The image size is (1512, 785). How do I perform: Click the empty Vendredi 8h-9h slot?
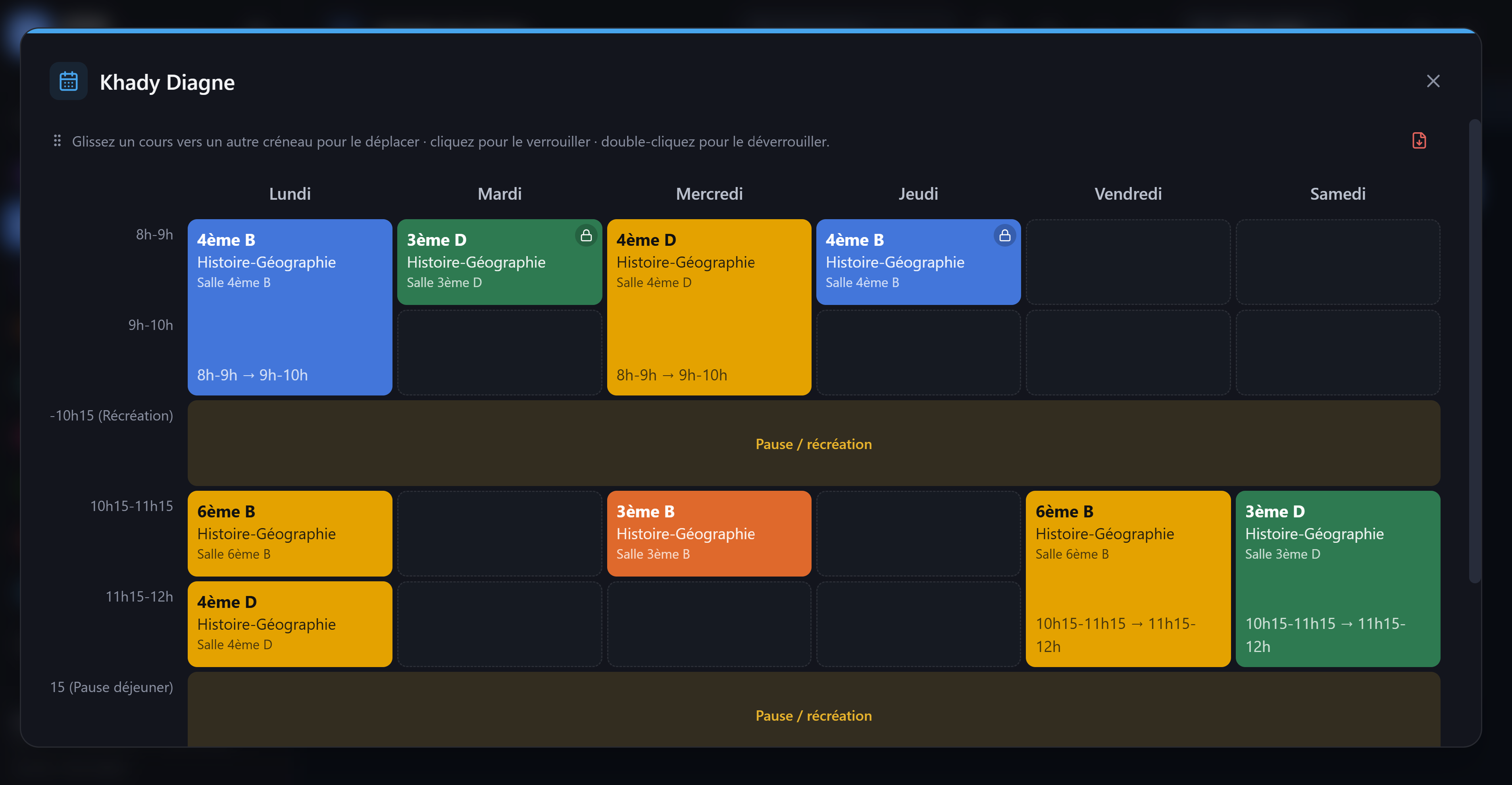tap(1128, 262)
